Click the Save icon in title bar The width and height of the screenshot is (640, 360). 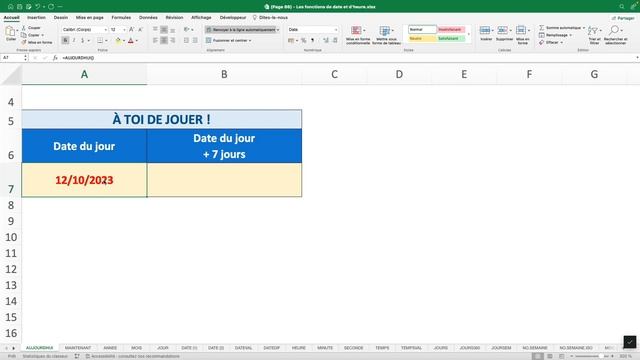click(20, 7)
